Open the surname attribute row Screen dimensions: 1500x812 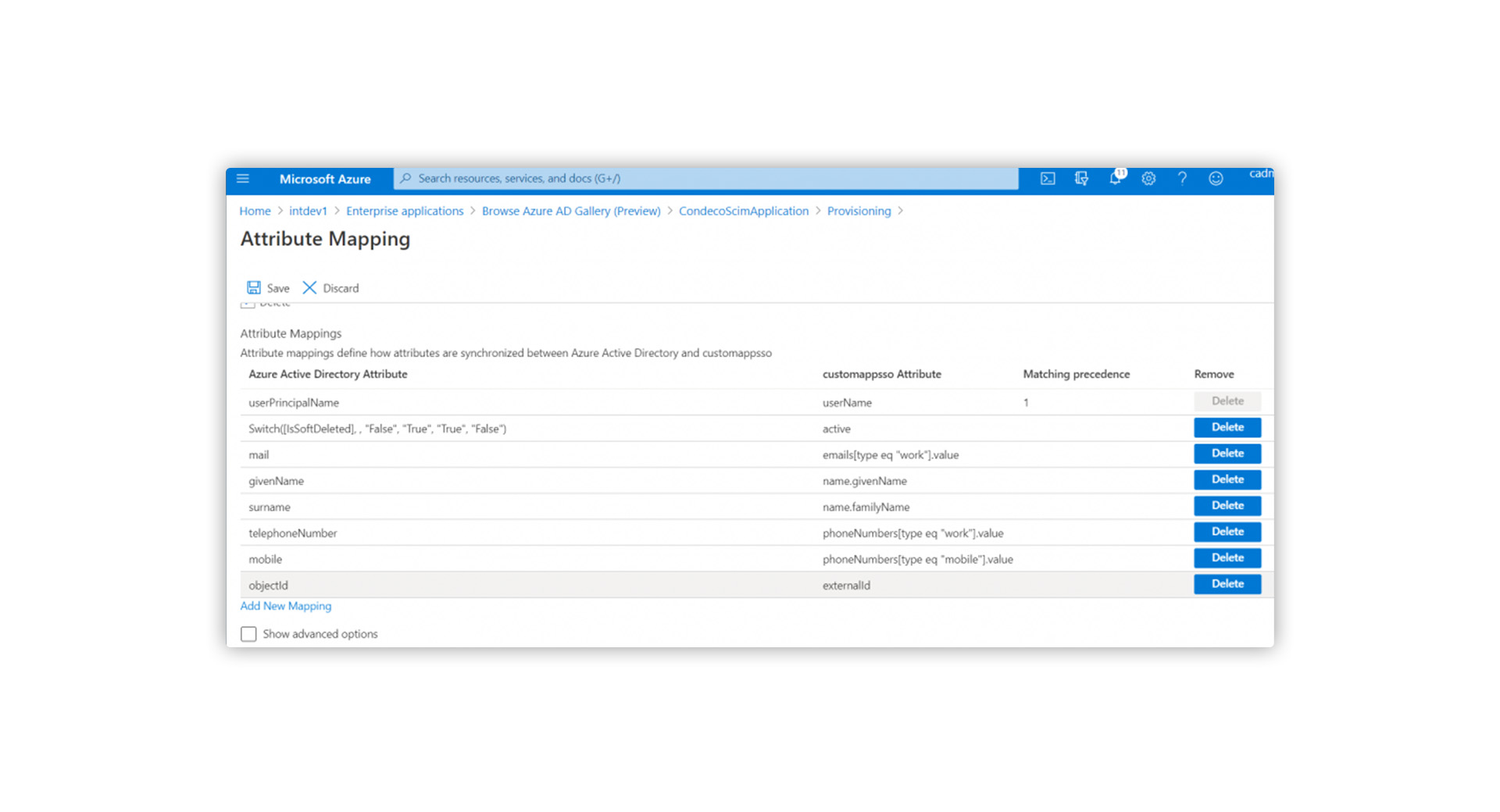(270, 507)
